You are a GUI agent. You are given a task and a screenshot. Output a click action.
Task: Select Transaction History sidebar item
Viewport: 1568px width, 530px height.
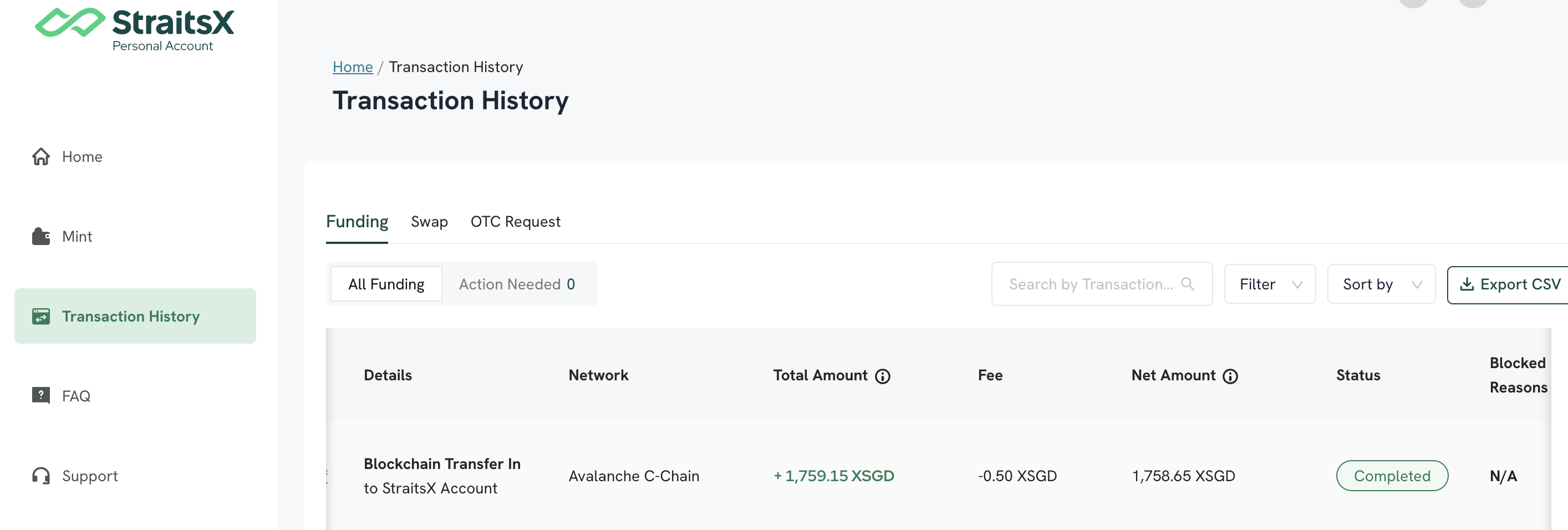[x=135, y=316]
